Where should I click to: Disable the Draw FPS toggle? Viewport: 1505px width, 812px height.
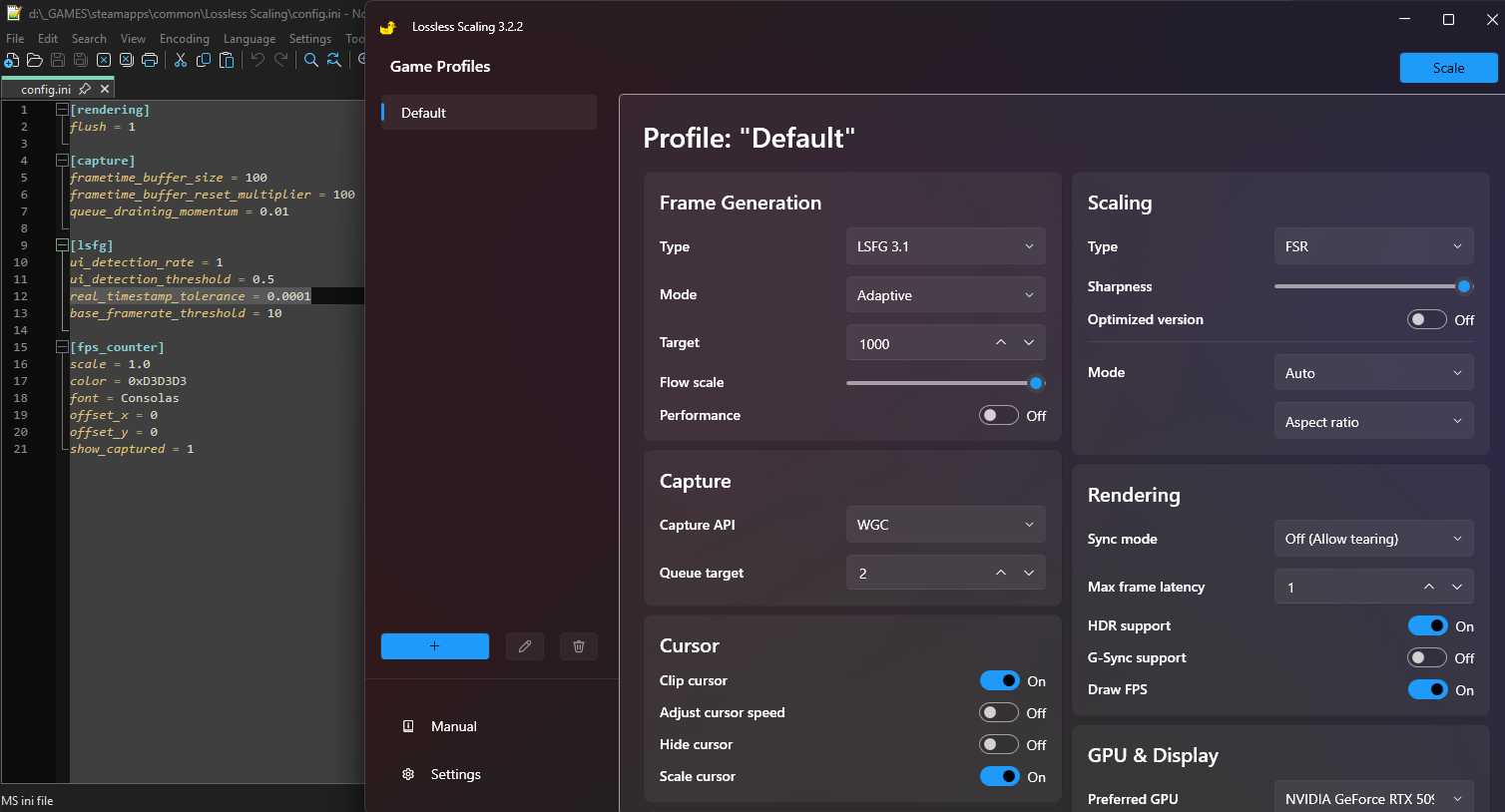click(x=1427, y=689)
